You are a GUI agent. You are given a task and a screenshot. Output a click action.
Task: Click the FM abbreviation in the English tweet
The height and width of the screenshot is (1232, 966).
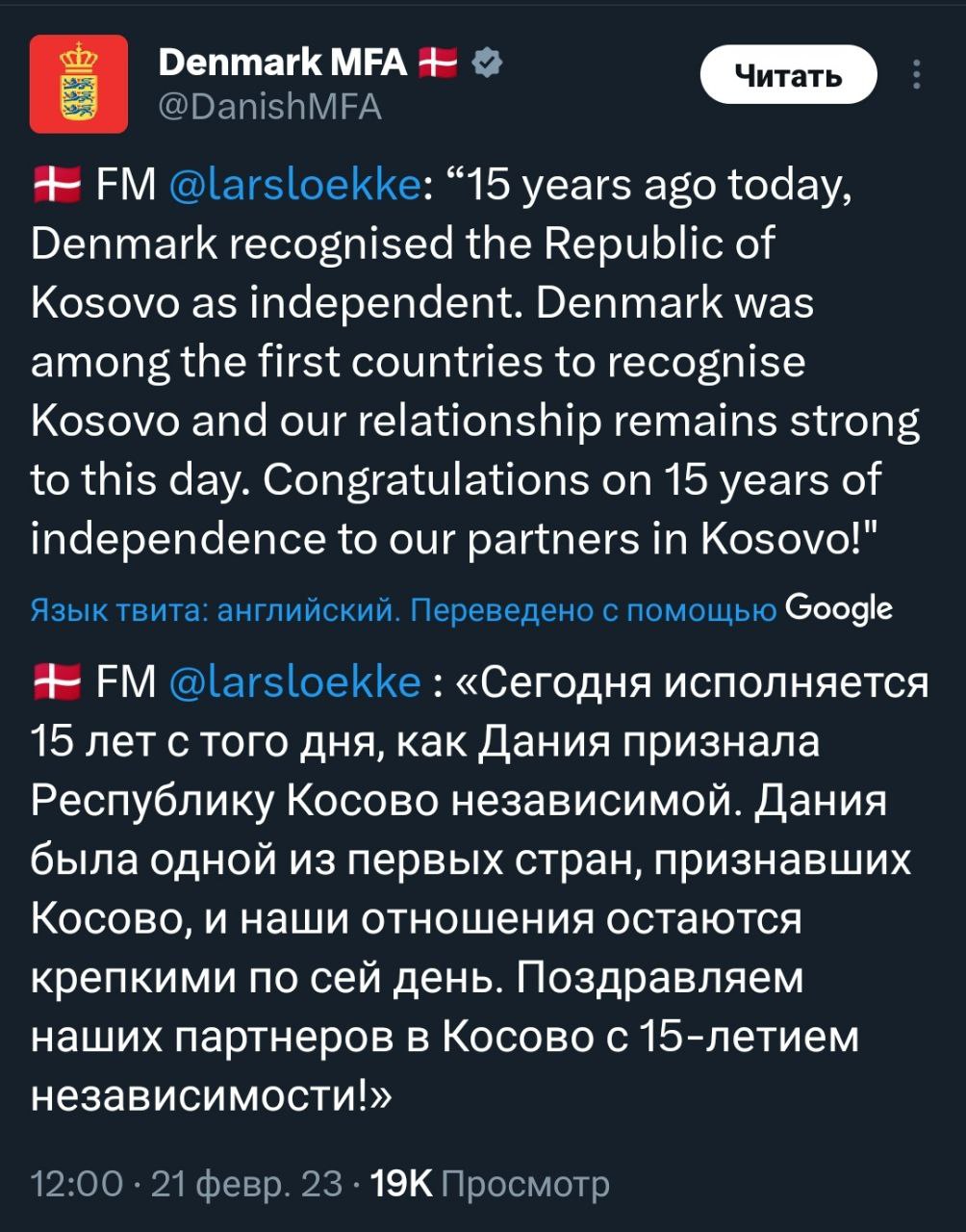[126, 185]
